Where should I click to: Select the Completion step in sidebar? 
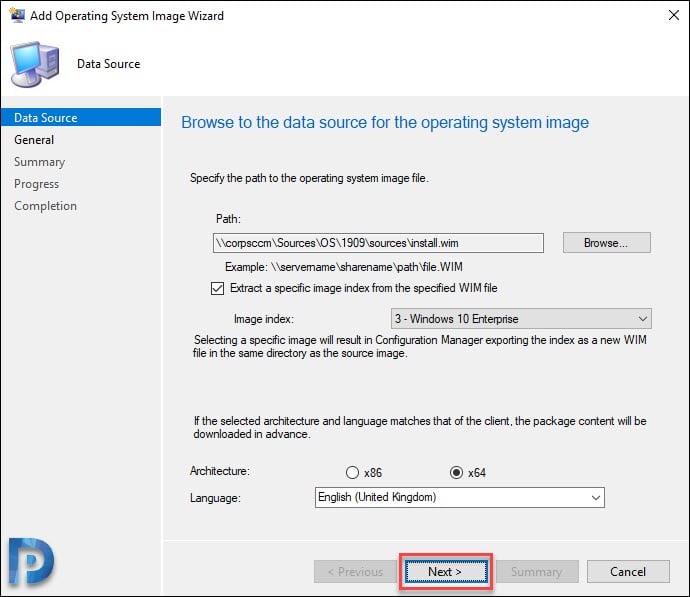pyautogui.click(x=45, y=206)
